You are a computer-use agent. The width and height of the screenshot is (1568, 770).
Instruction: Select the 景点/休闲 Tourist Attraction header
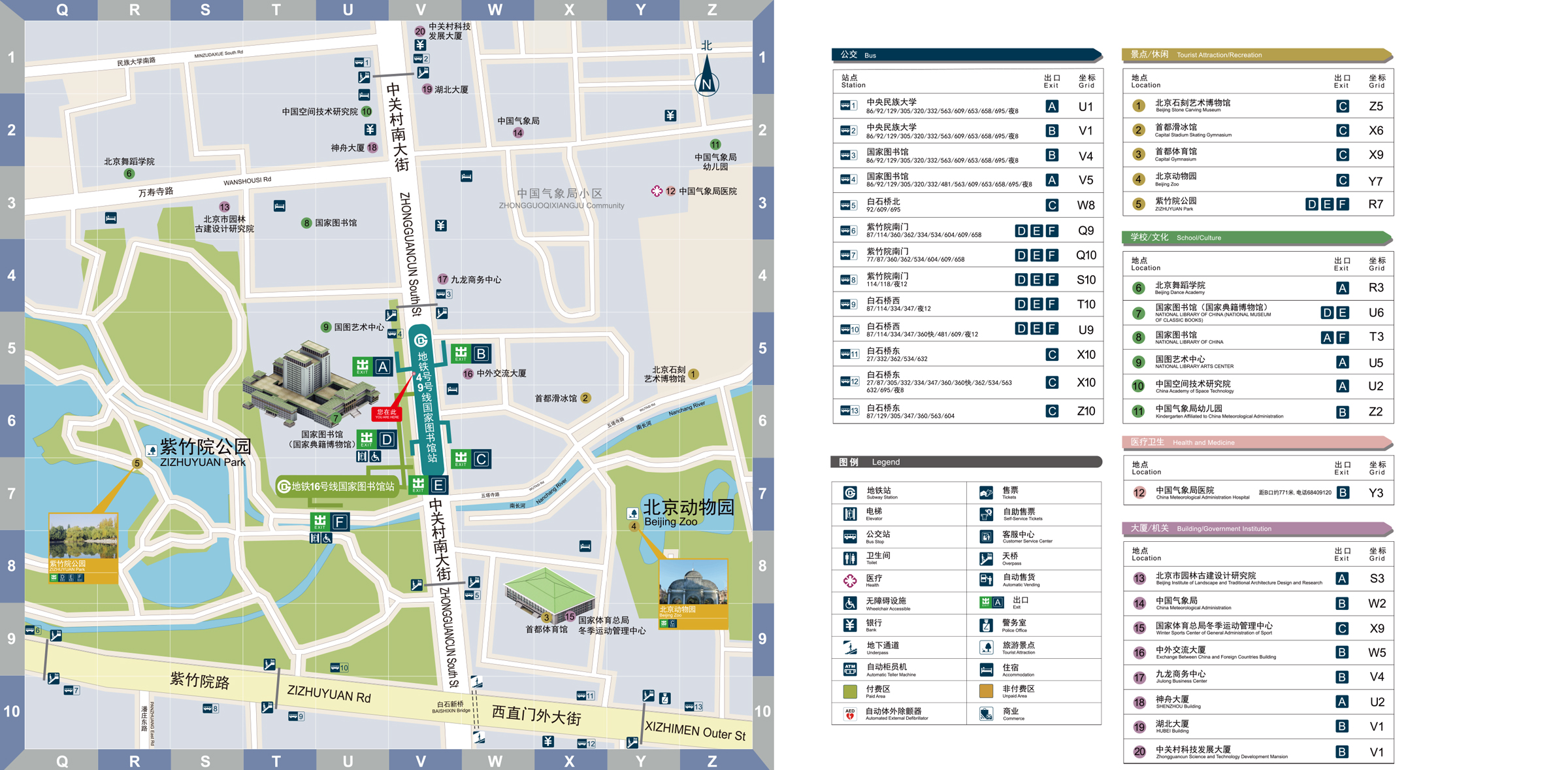click(x=1257, y=55)
